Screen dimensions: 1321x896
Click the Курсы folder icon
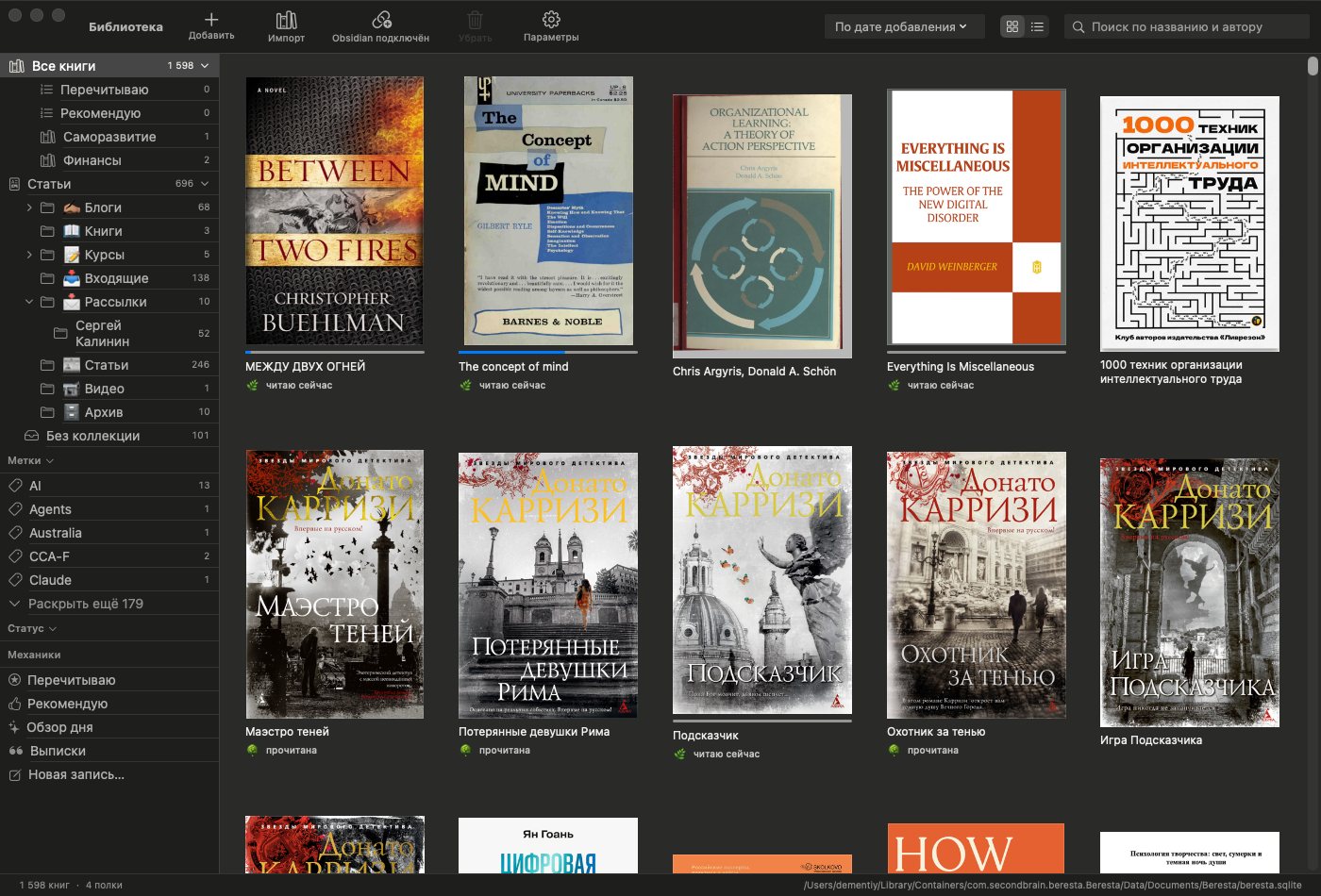47,255
